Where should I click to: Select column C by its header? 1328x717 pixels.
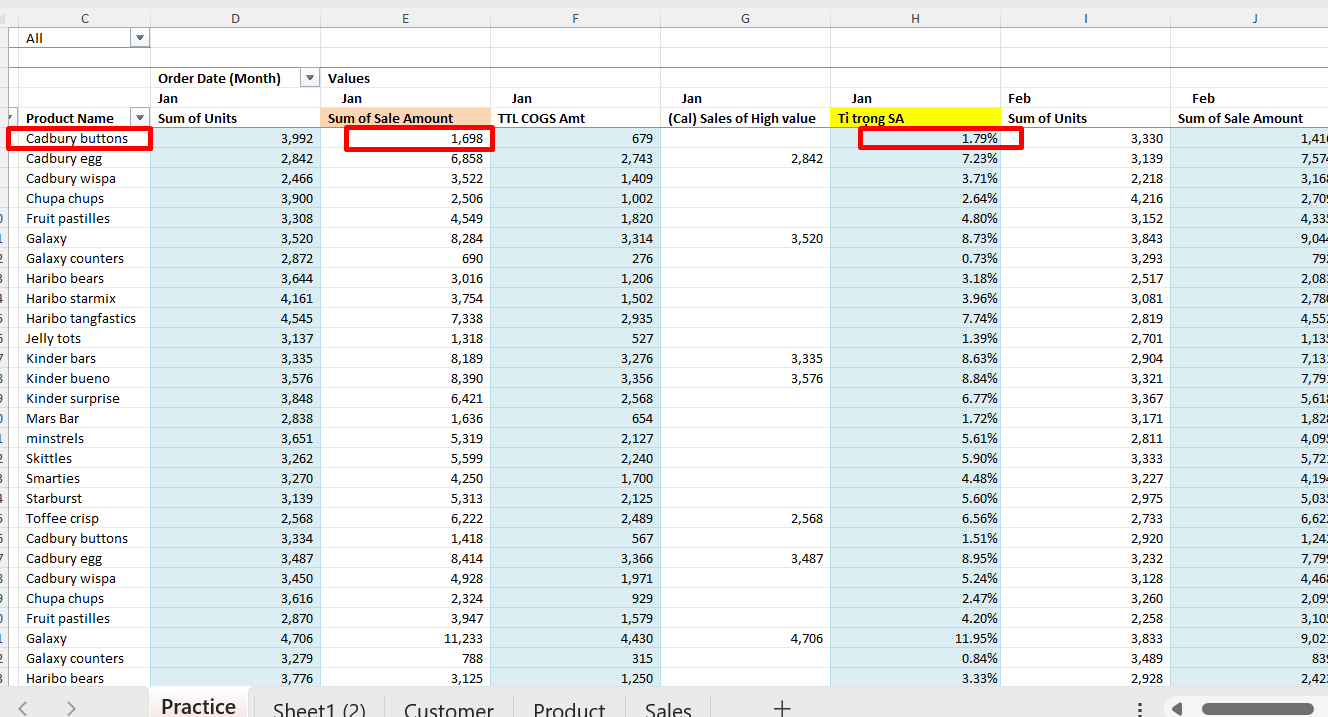pyautogui.click(x=84, y=18)
